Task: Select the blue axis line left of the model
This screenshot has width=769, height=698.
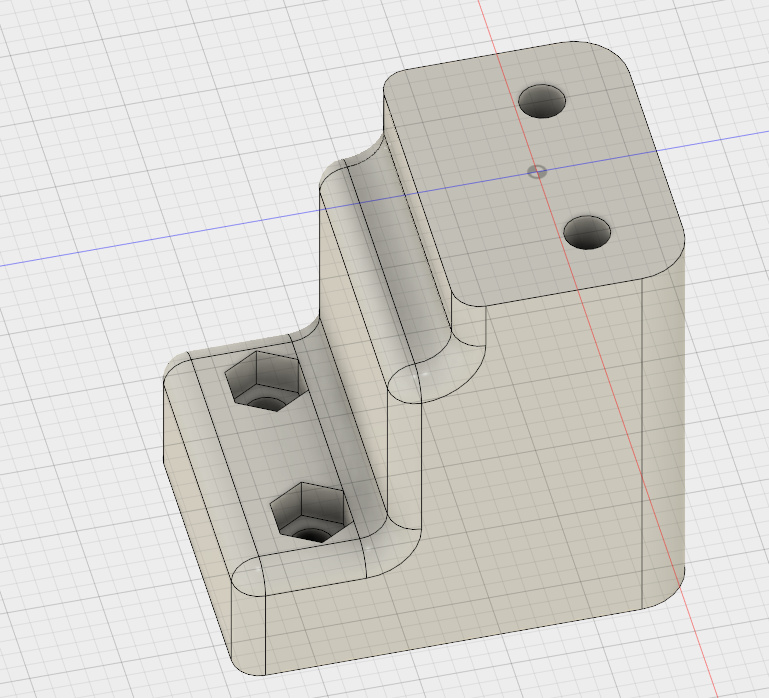Action: 159,239
